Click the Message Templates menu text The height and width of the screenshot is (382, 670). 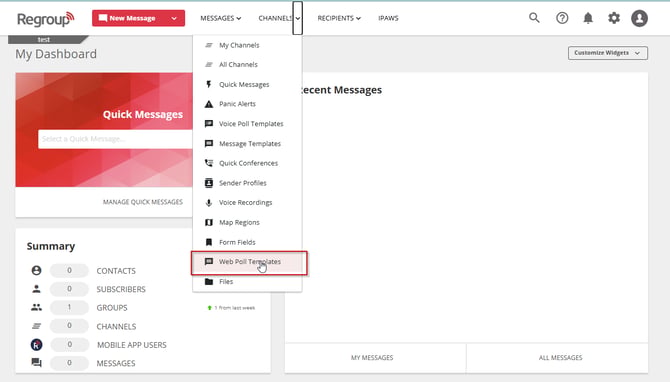coord(250,144)
